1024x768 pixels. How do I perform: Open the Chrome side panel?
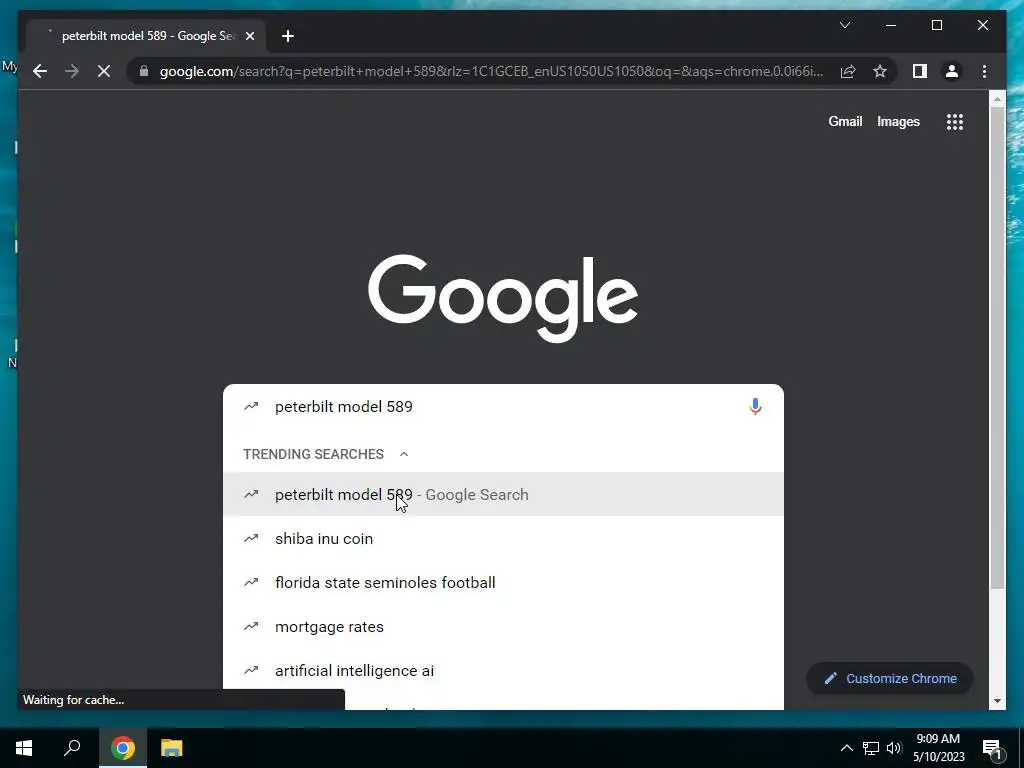920,71
